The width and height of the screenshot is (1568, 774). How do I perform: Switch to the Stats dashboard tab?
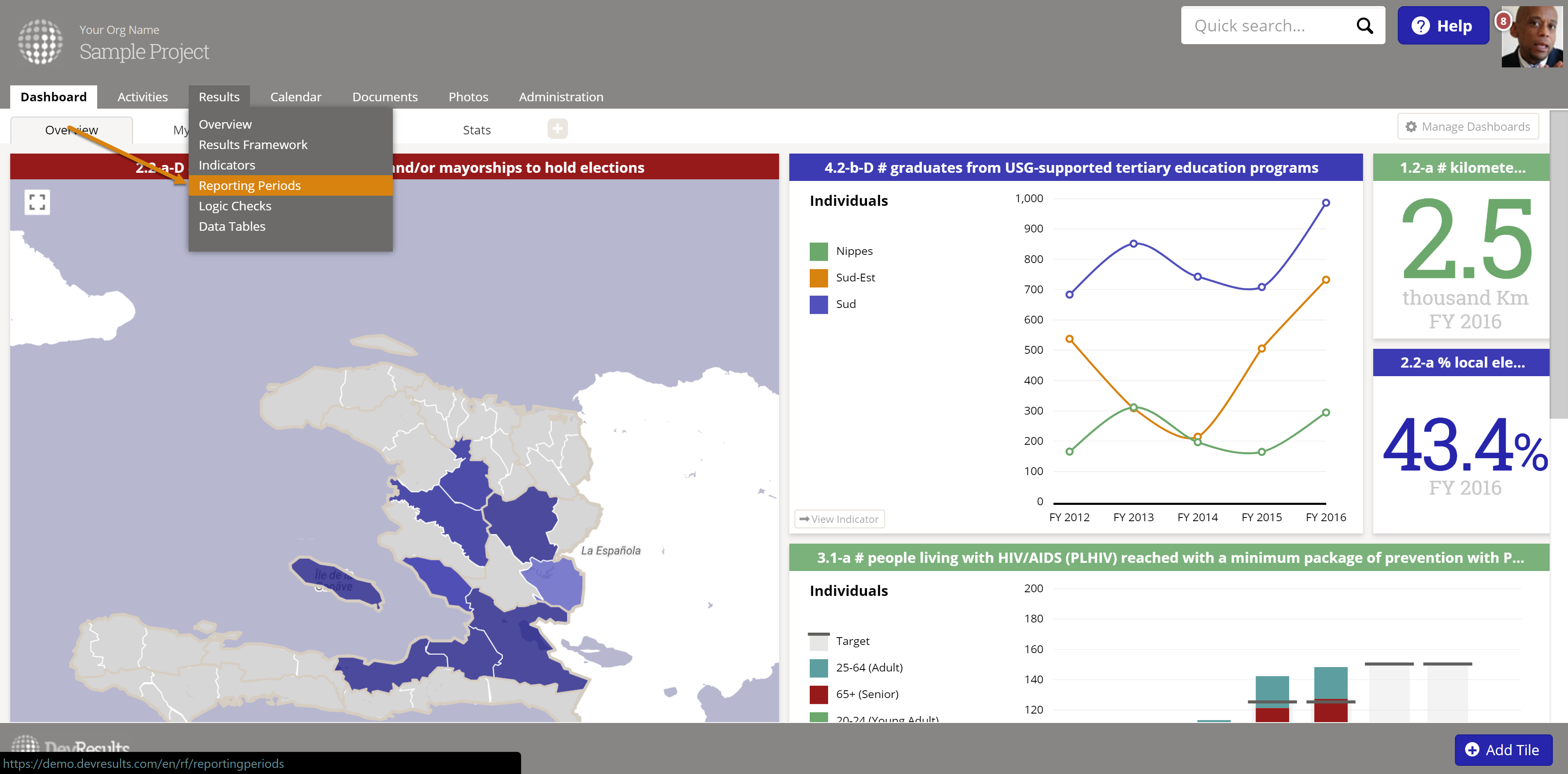(x=476, y=129)
